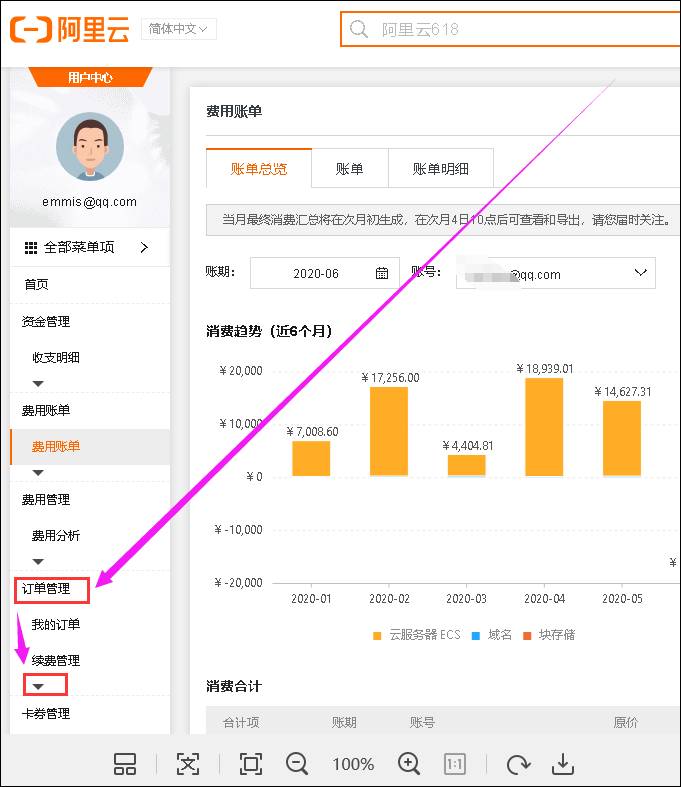Click the 100% zoom level text
681x787 pixels.
click(353, 764)
